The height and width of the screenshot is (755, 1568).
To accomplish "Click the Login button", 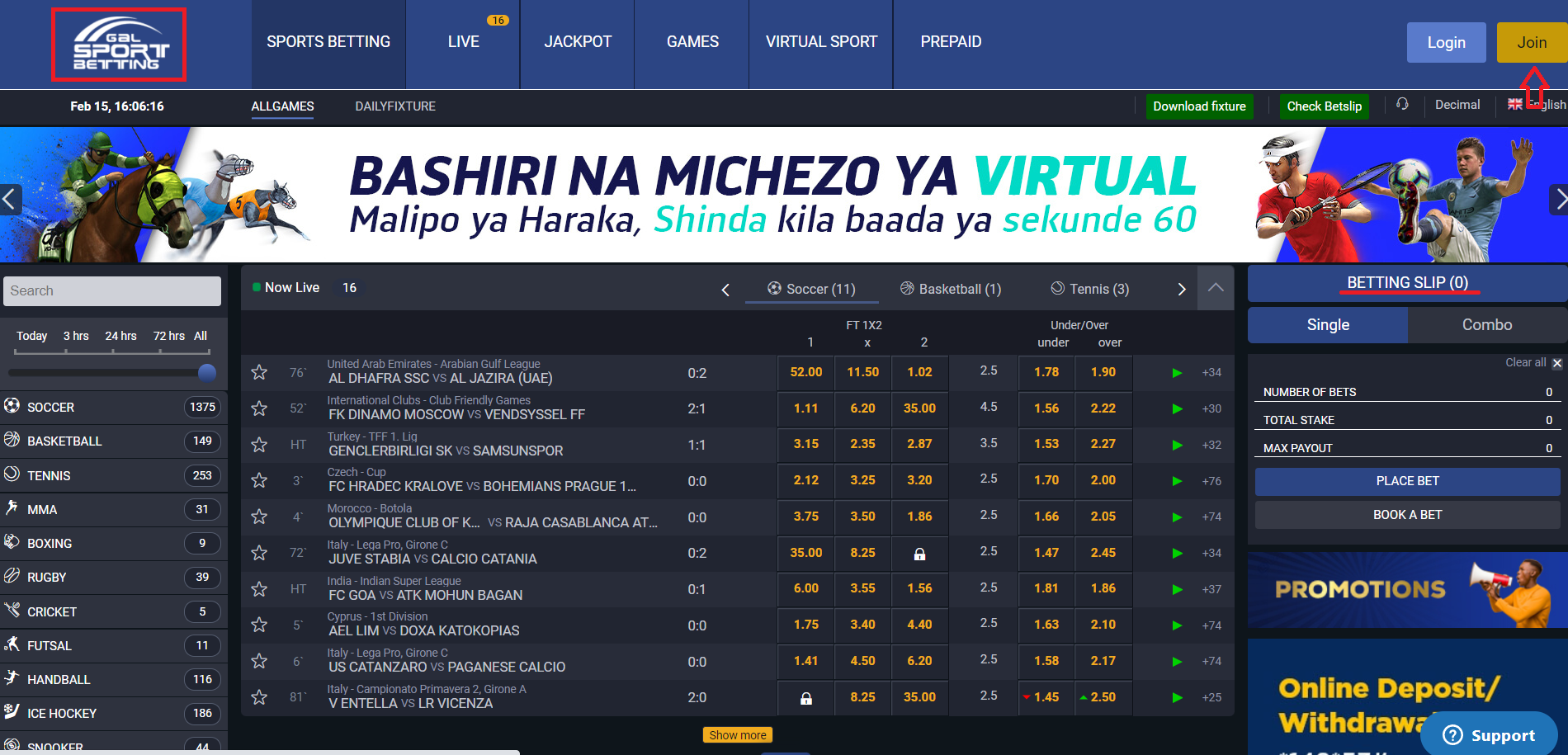I will click(x=1447, y=43).
